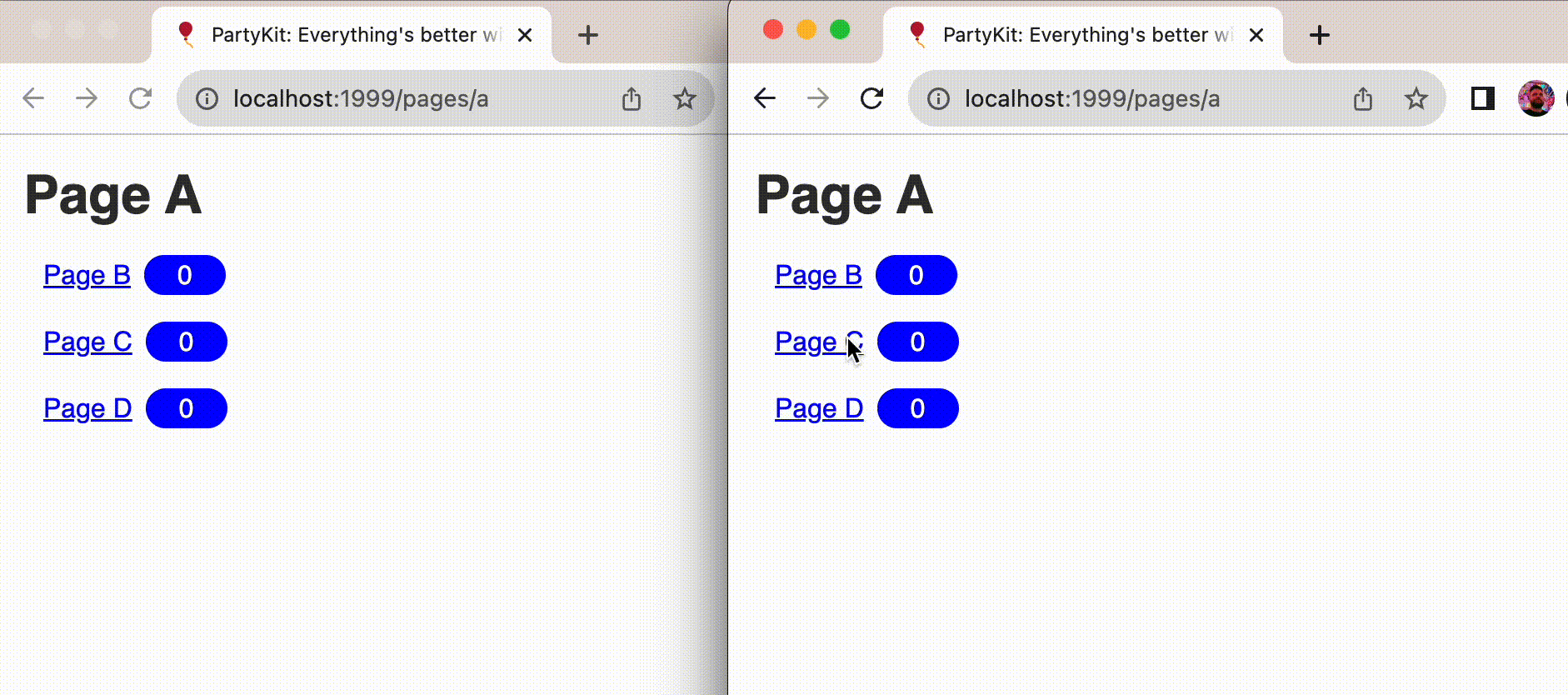Open a new tab in left window

588,35
